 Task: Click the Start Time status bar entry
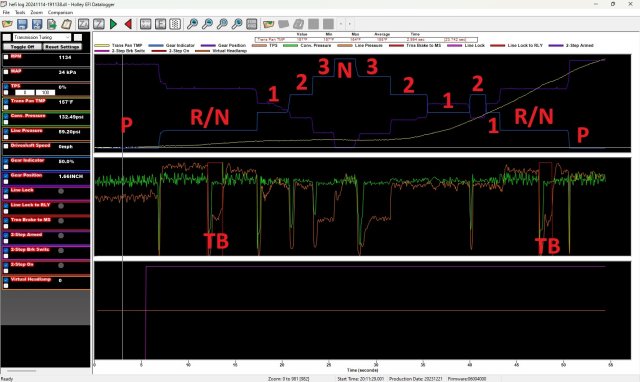point(360,379)
